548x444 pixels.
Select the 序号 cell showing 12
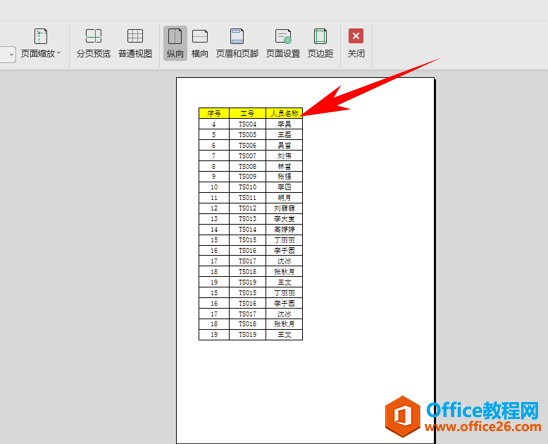[x=214, y=208]
